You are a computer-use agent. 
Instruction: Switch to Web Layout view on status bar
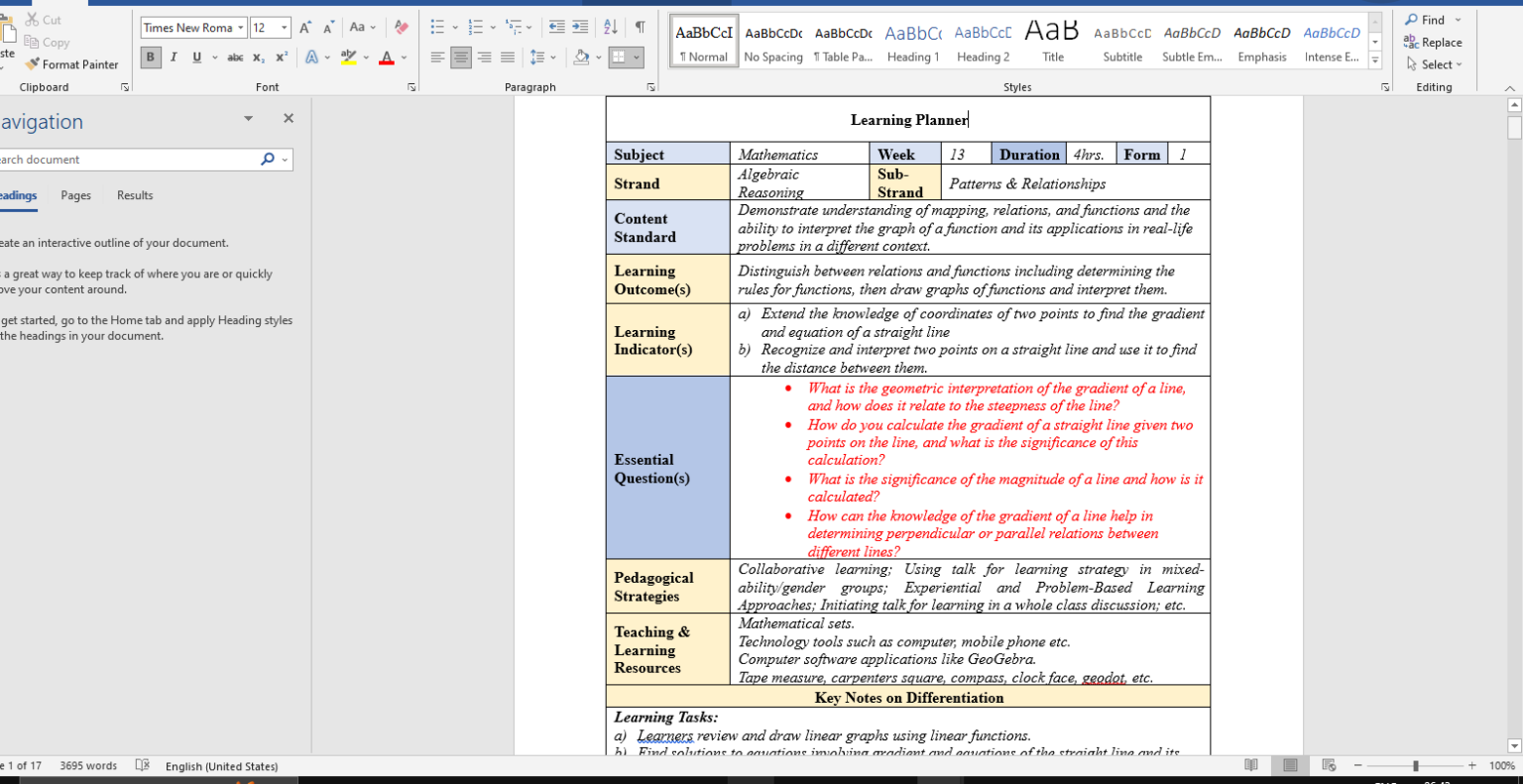[1328, 765]
